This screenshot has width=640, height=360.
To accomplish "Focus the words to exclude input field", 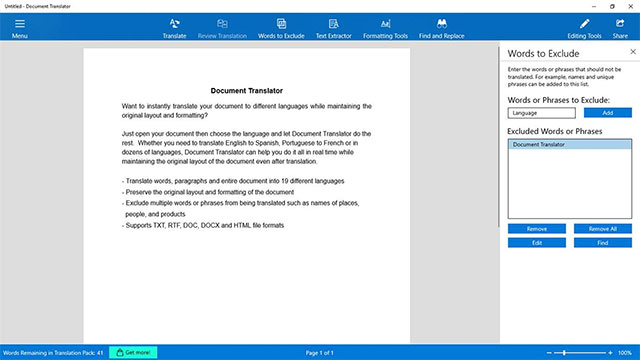I will pyautogui.click(x=542, y=113).
